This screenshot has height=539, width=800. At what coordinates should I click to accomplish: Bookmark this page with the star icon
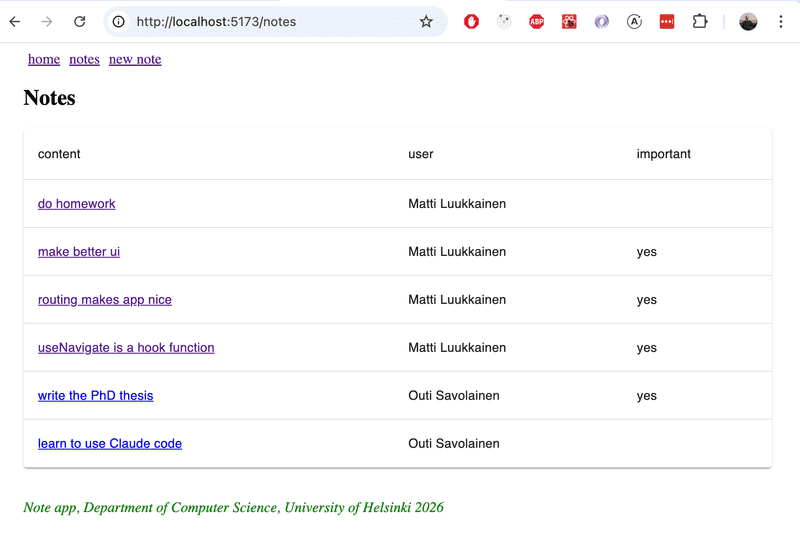[x=426, y=21]
